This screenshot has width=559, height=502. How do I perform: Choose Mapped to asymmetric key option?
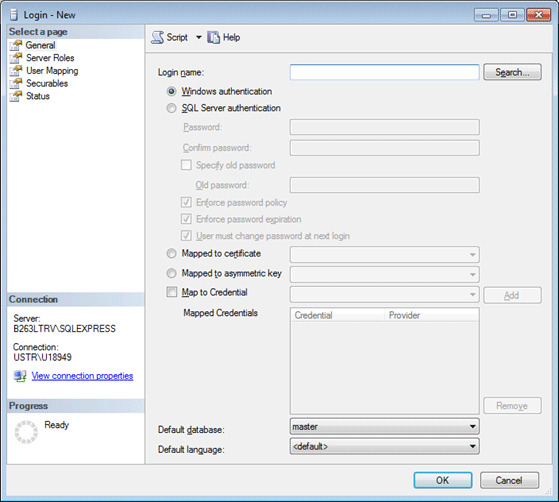tap(171, 273)
